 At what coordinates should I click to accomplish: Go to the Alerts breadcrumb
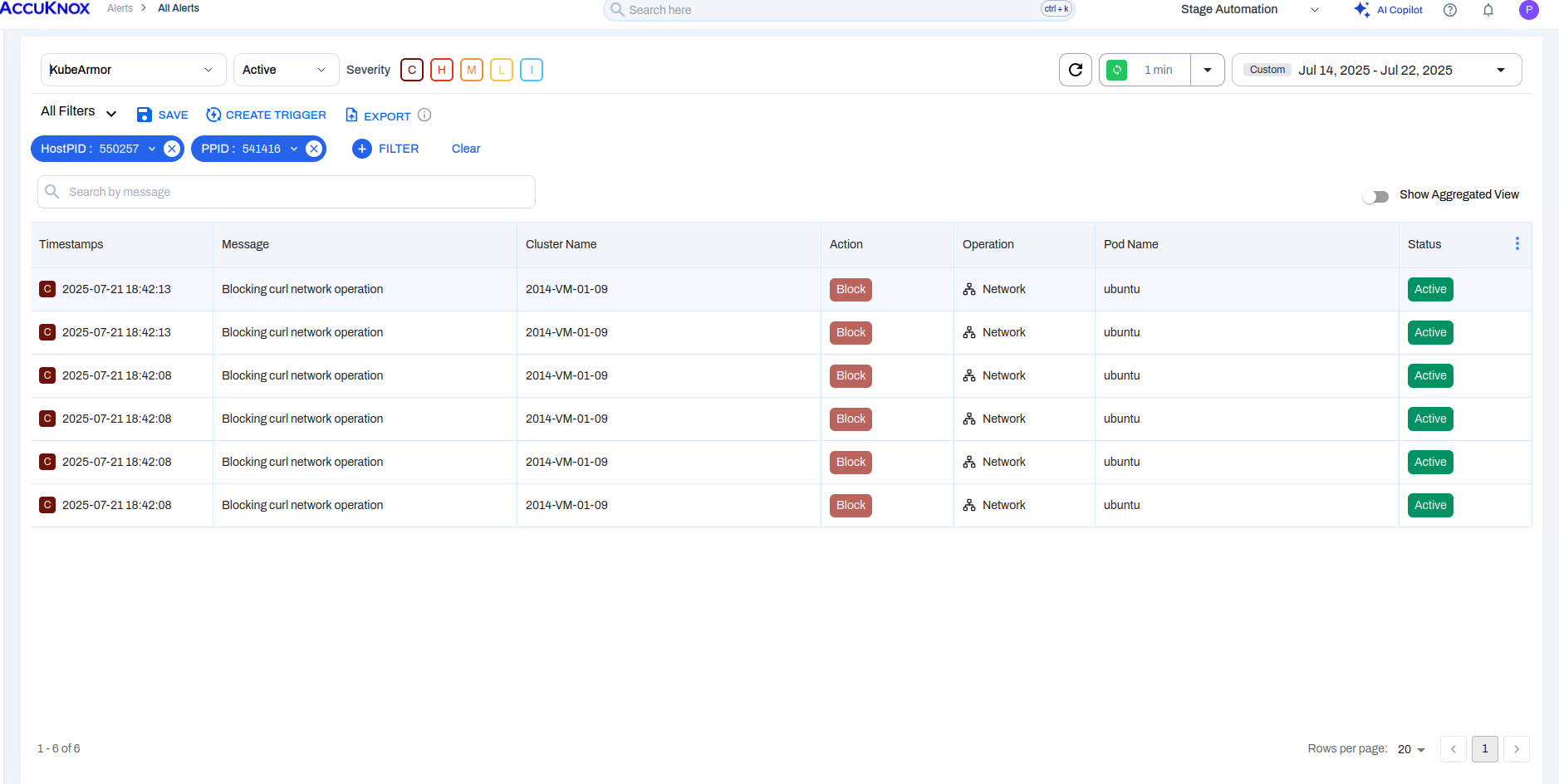(120, 7)
